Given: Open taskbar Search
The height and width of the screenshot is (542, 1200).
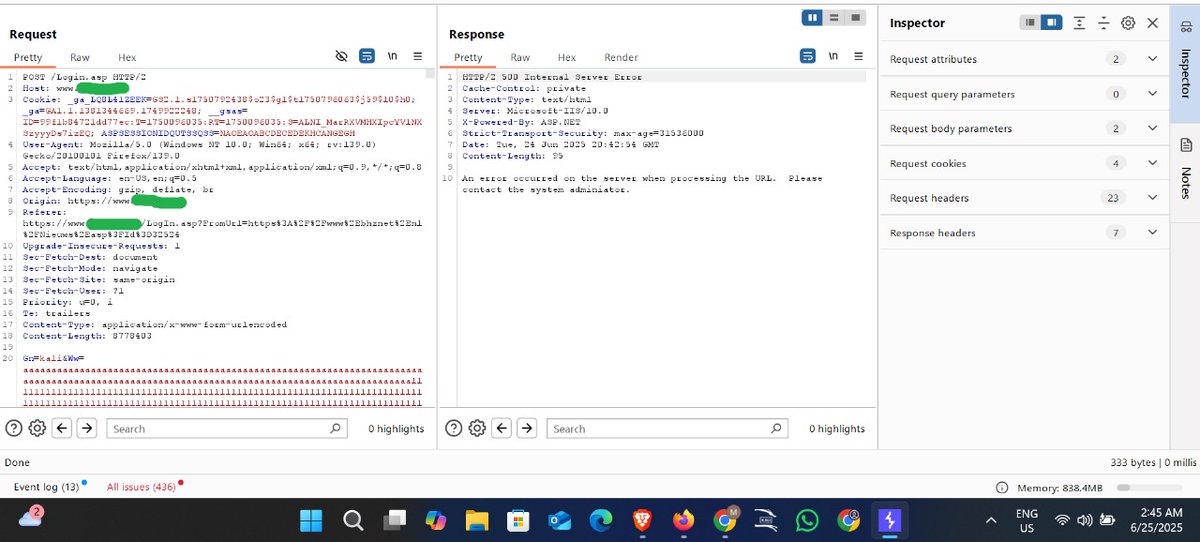Looking at the screenshot, I should point(353,520).
